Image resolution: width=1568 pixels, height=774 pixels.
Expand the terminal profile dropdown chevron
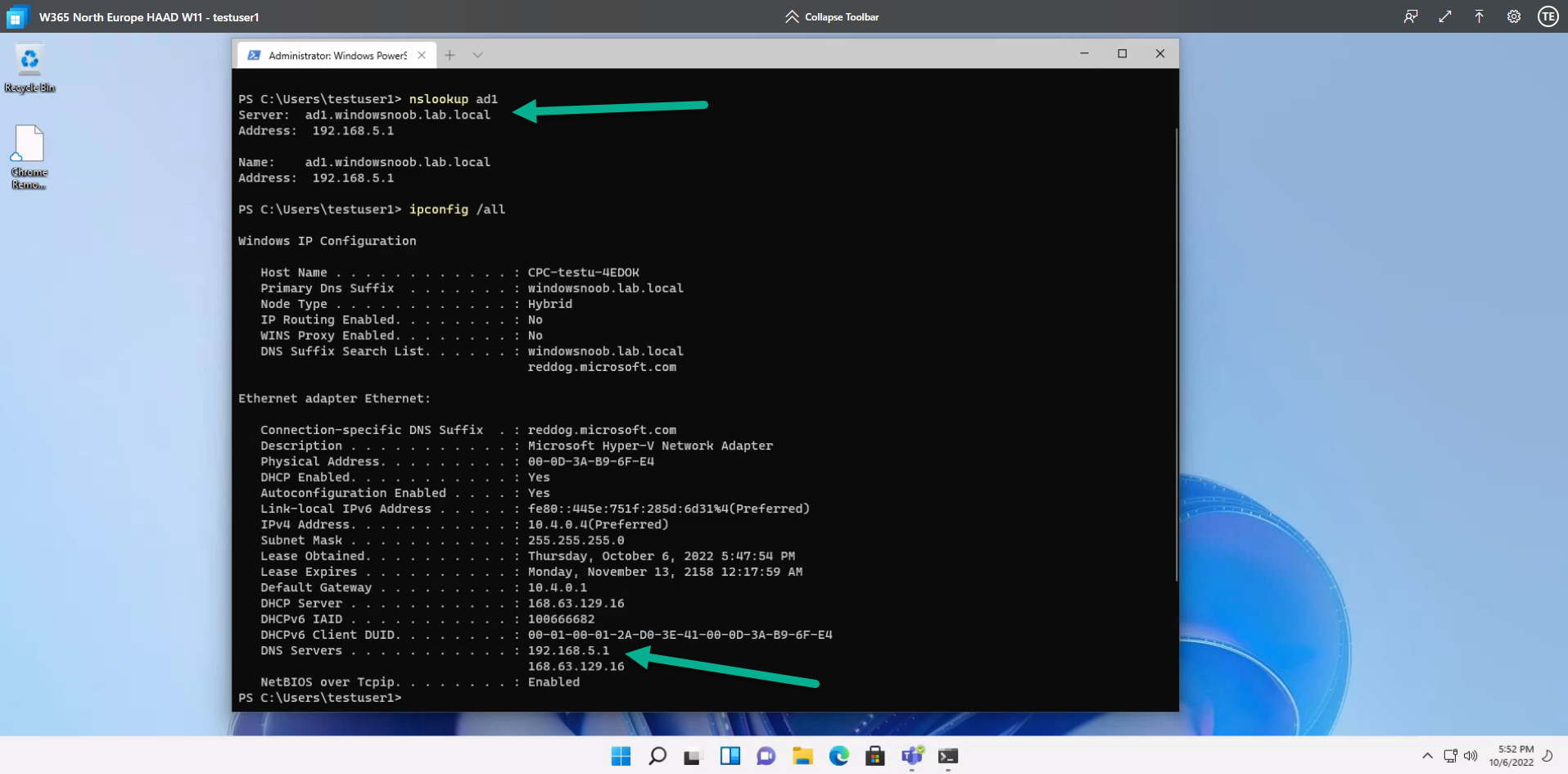477,55
